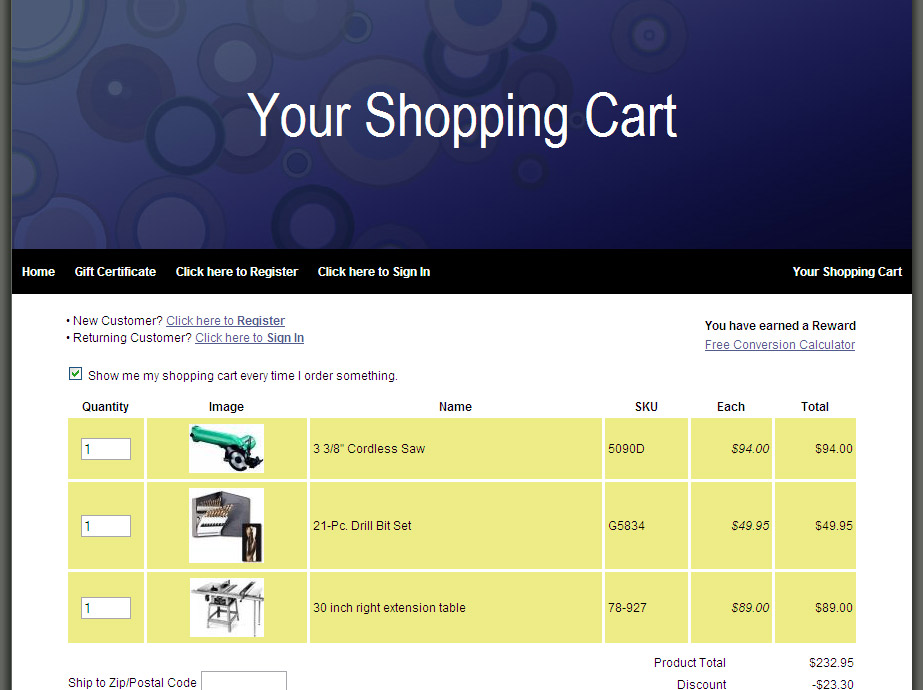
Task: Click the Cordless Saw product image
Action: [226, 449]
